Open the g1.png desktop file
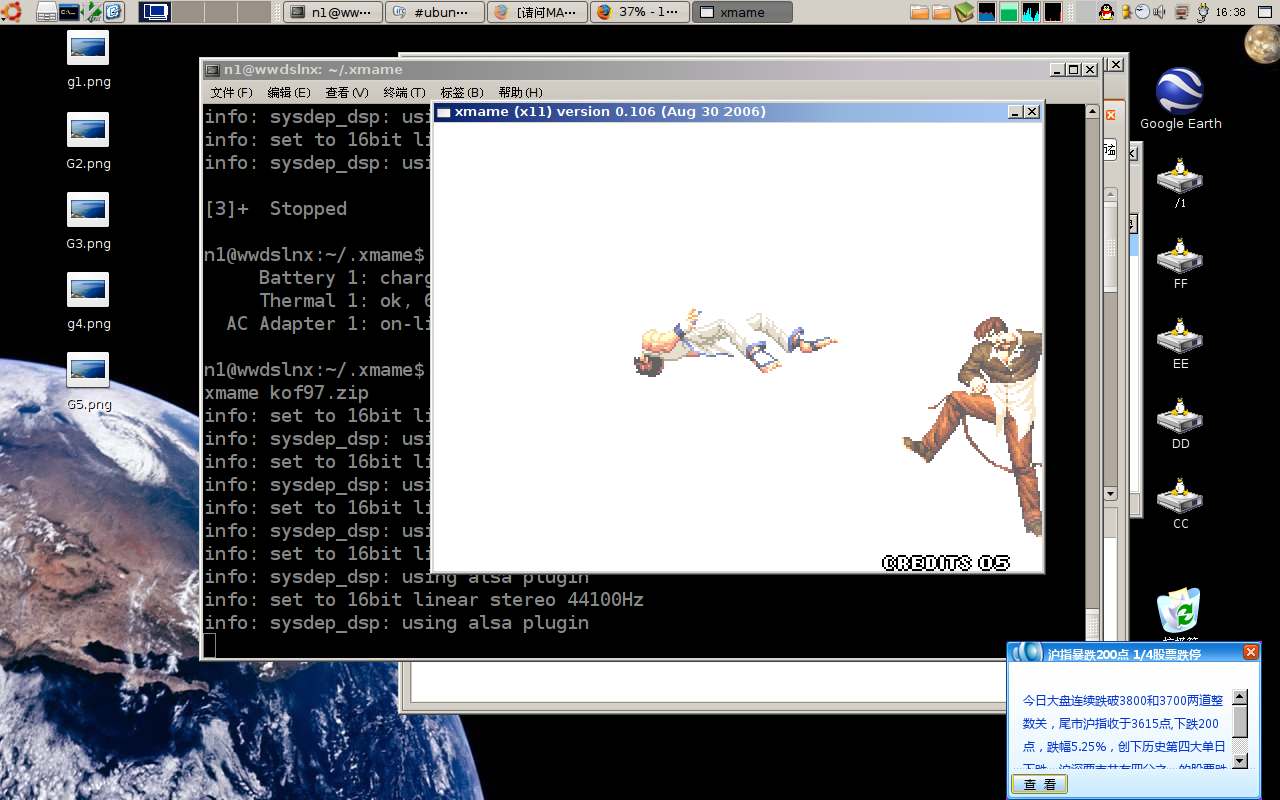This screenshot has width=1280, height=800. click(x=88, y=48)
